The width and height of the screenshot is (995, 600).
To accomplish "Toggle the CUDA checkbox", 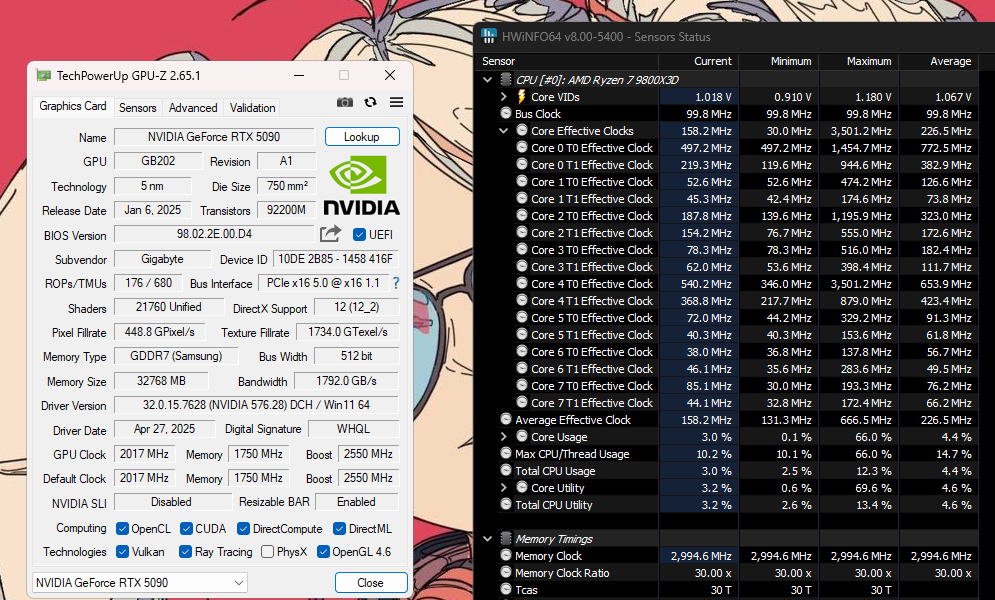I will (186, 528).
